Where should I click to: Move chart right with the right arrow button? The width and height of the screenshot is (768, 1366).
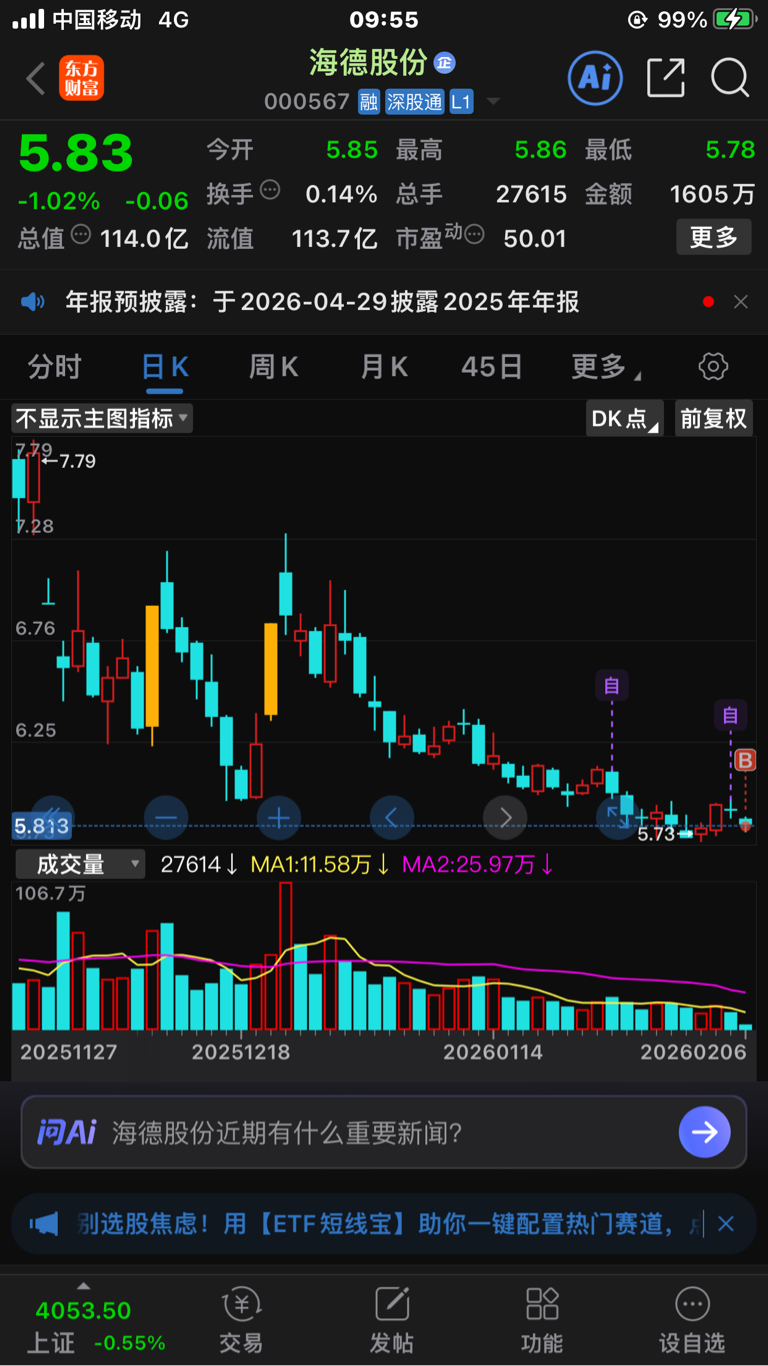pyautogui.click(x=505, y=818)
